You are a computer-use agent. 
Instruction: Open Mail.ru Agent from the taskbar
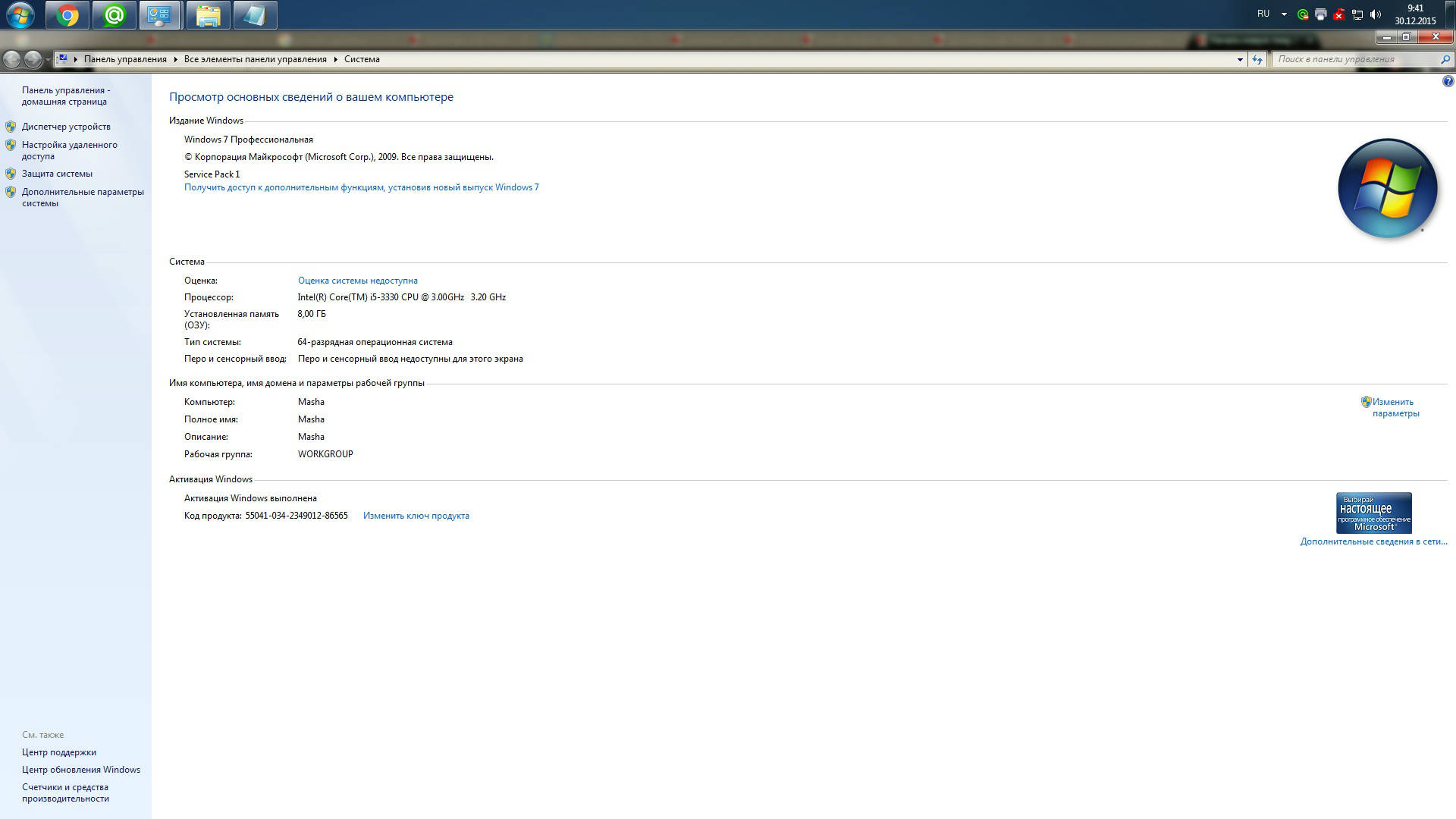[115, 15]
